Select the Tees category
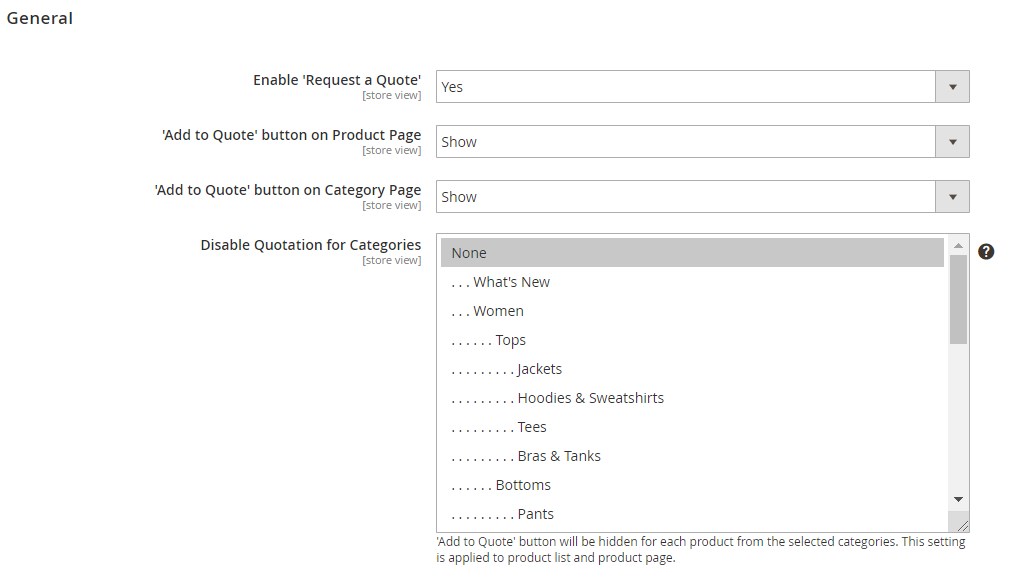Screen dimensions: 1010x581 pyautogui.click(x=692, y=427)
